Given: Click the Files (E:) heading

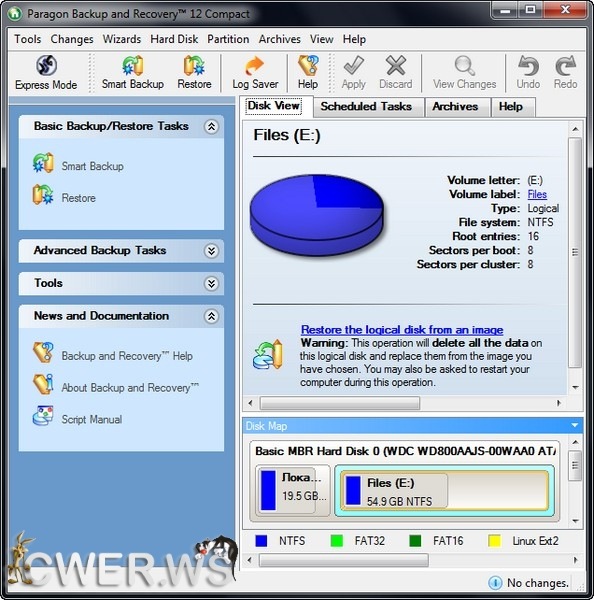Looking at the screenshot, I should (x=287, y=135).
